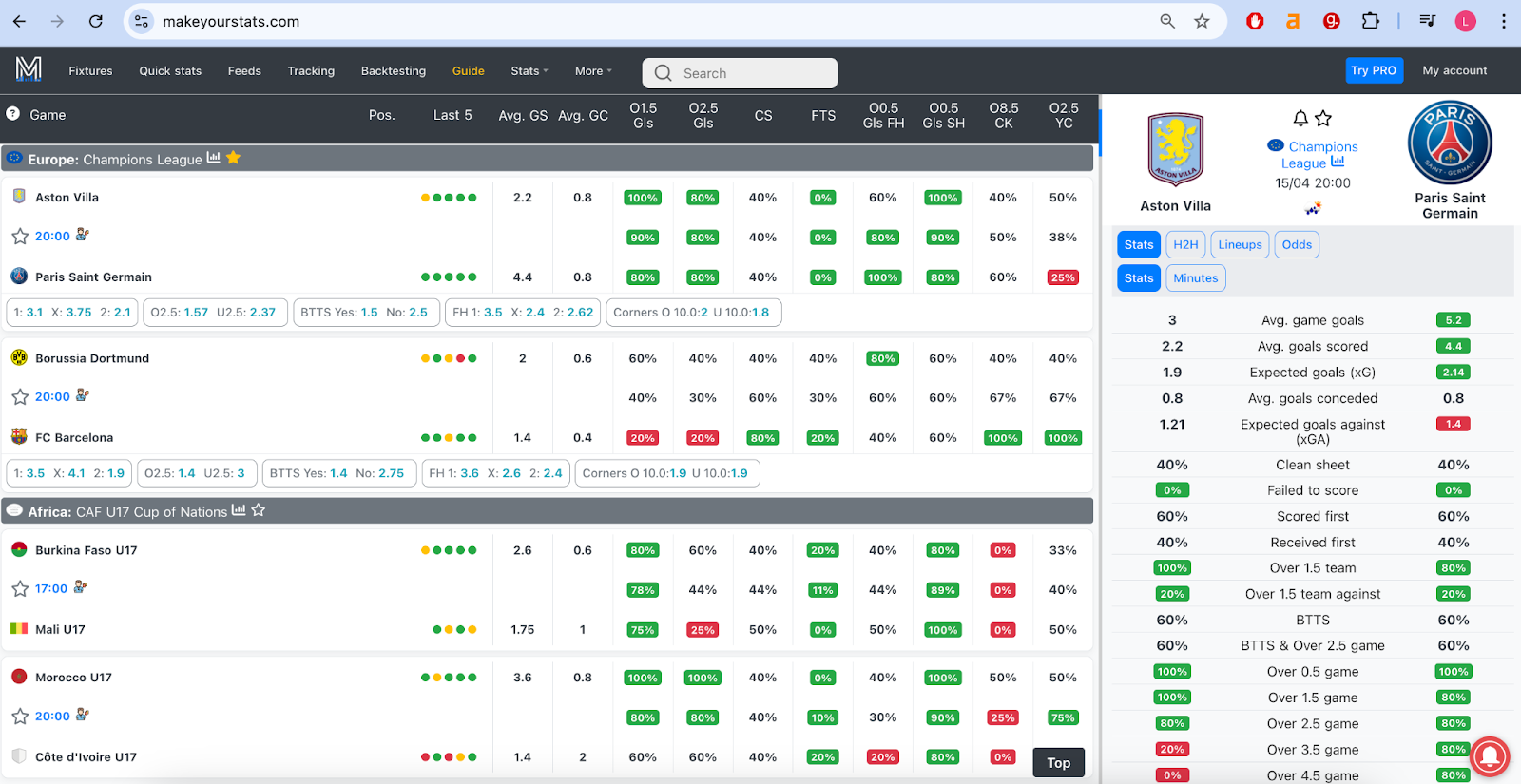Click the MakeYourStats logo
Image resolution: width=1521 pixels, height=784 pixels.
pos(29,69)
